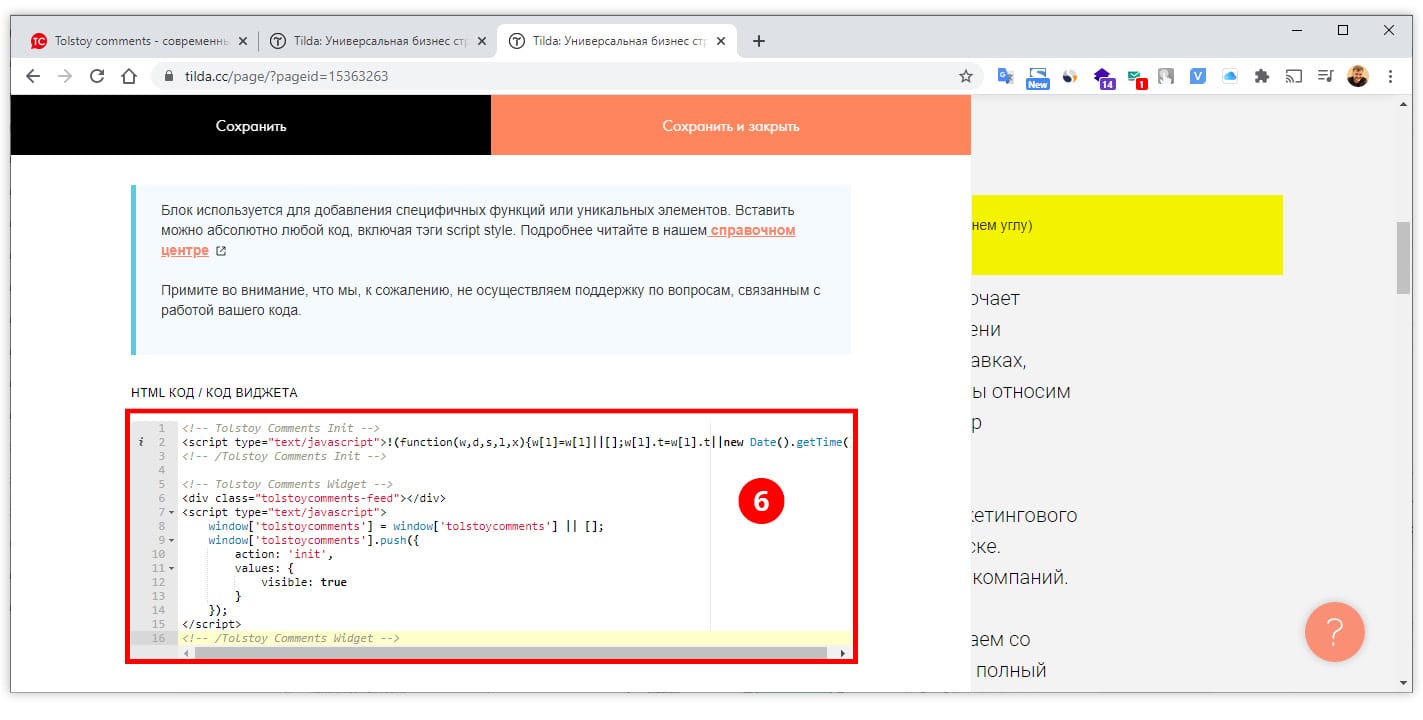
Task: Click Сохранить и закрыть button
Action: (731, 126)
